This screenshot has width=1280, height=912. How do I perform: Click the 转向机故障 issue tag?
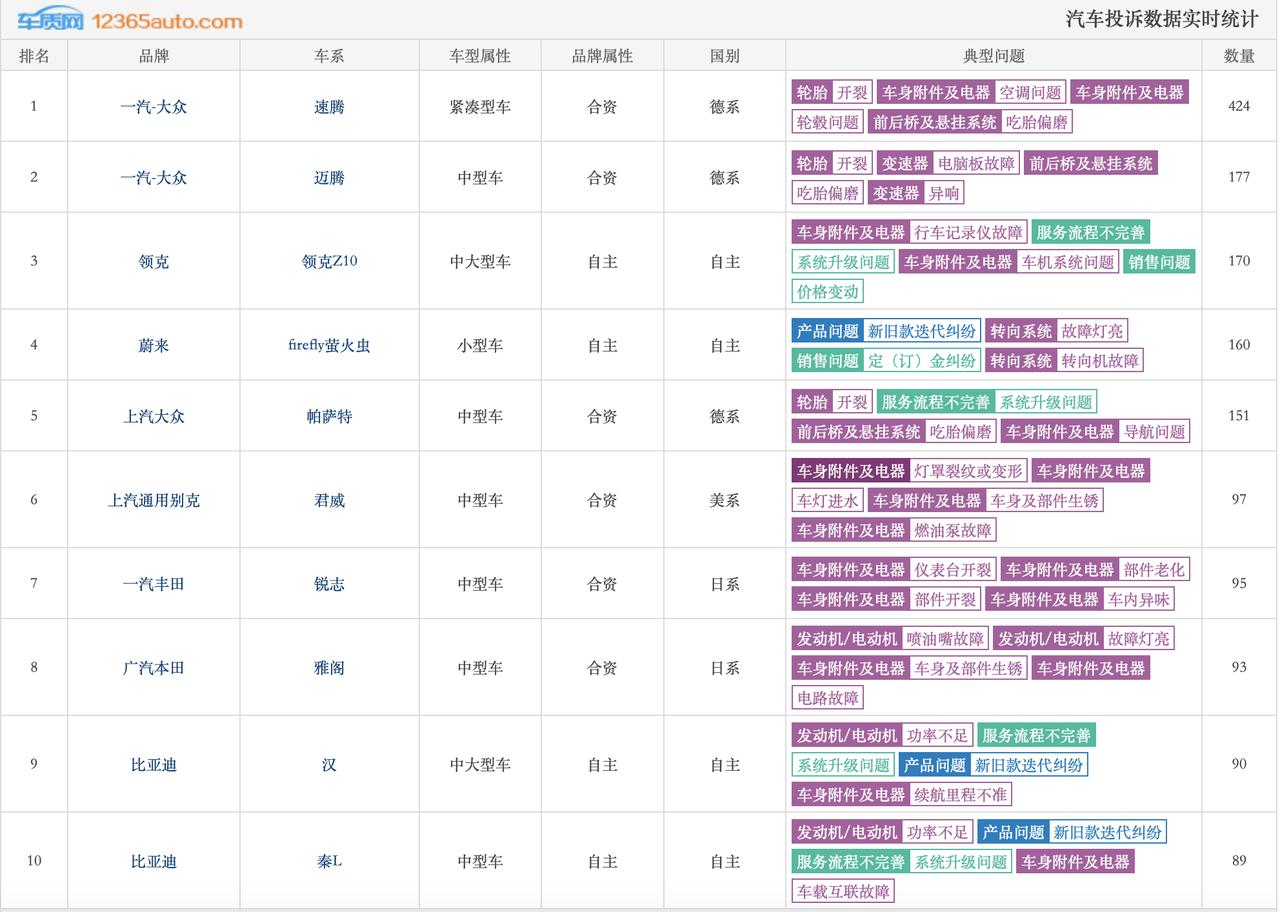[1100, 360]
